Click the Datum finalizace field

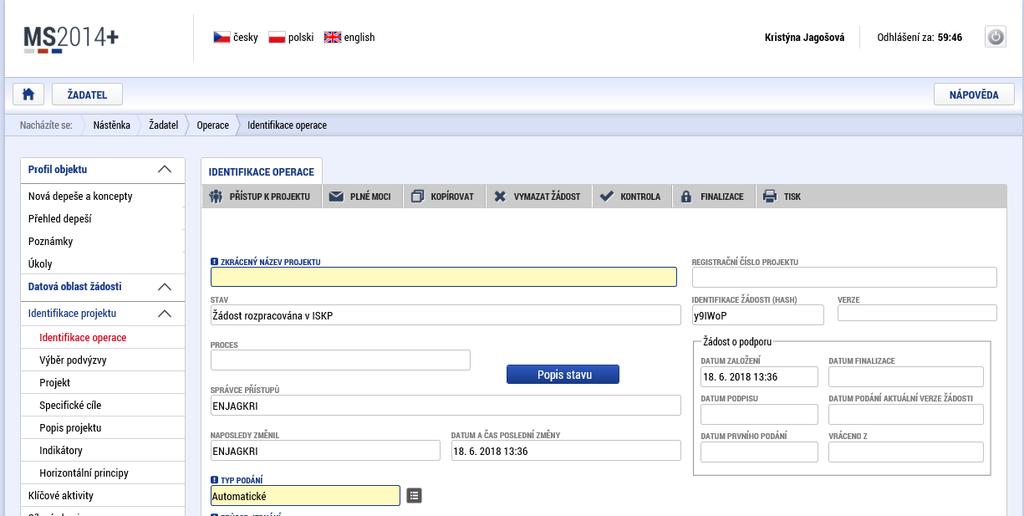pos(906,377)
